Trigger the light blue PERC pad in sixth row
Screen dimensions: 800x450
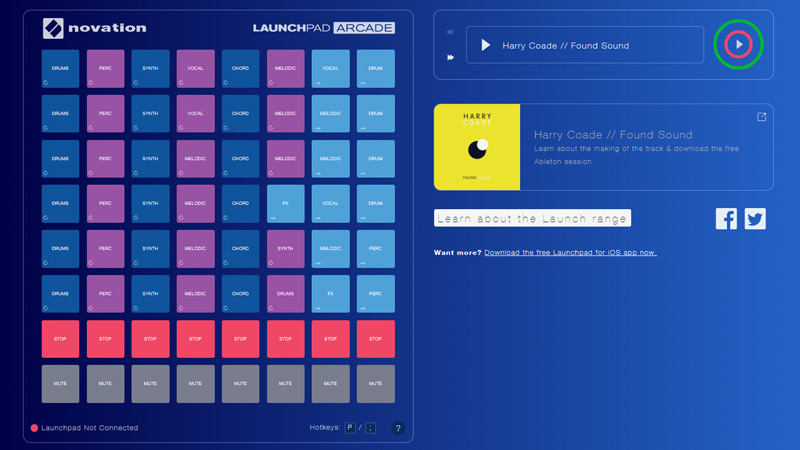(x=376, y=294)
